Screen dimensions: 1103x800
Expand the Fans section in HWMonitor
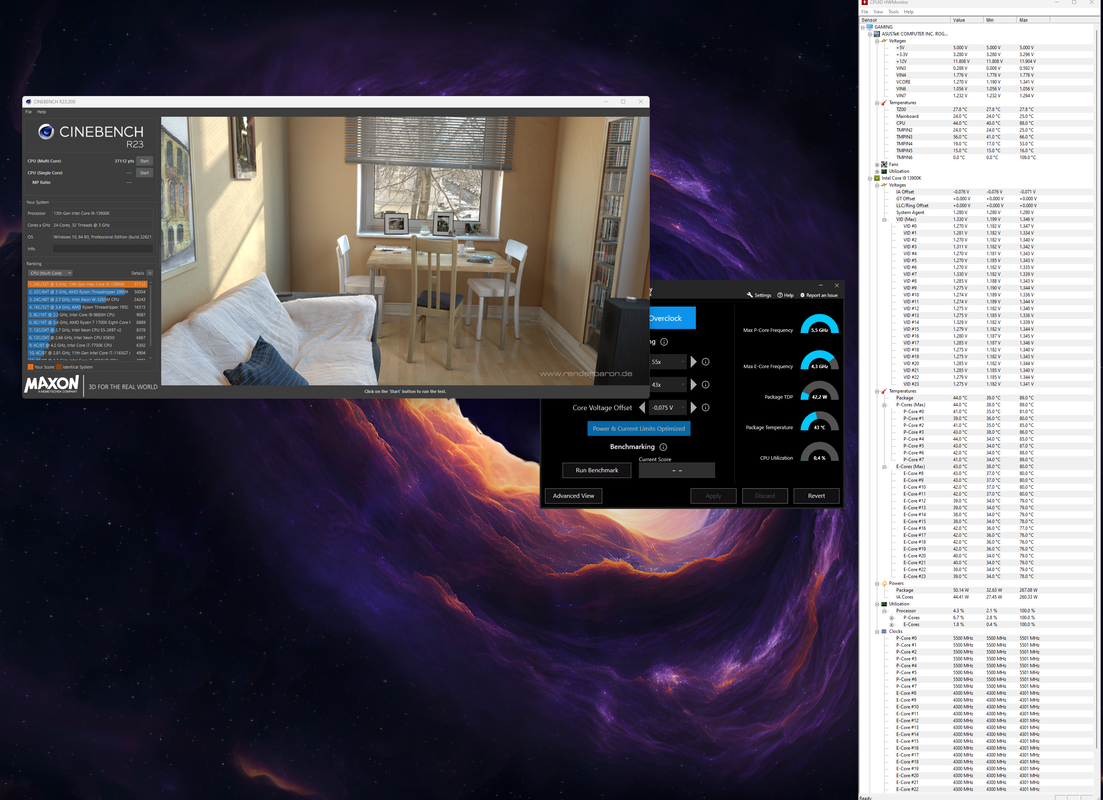click(x=877, y=165)
